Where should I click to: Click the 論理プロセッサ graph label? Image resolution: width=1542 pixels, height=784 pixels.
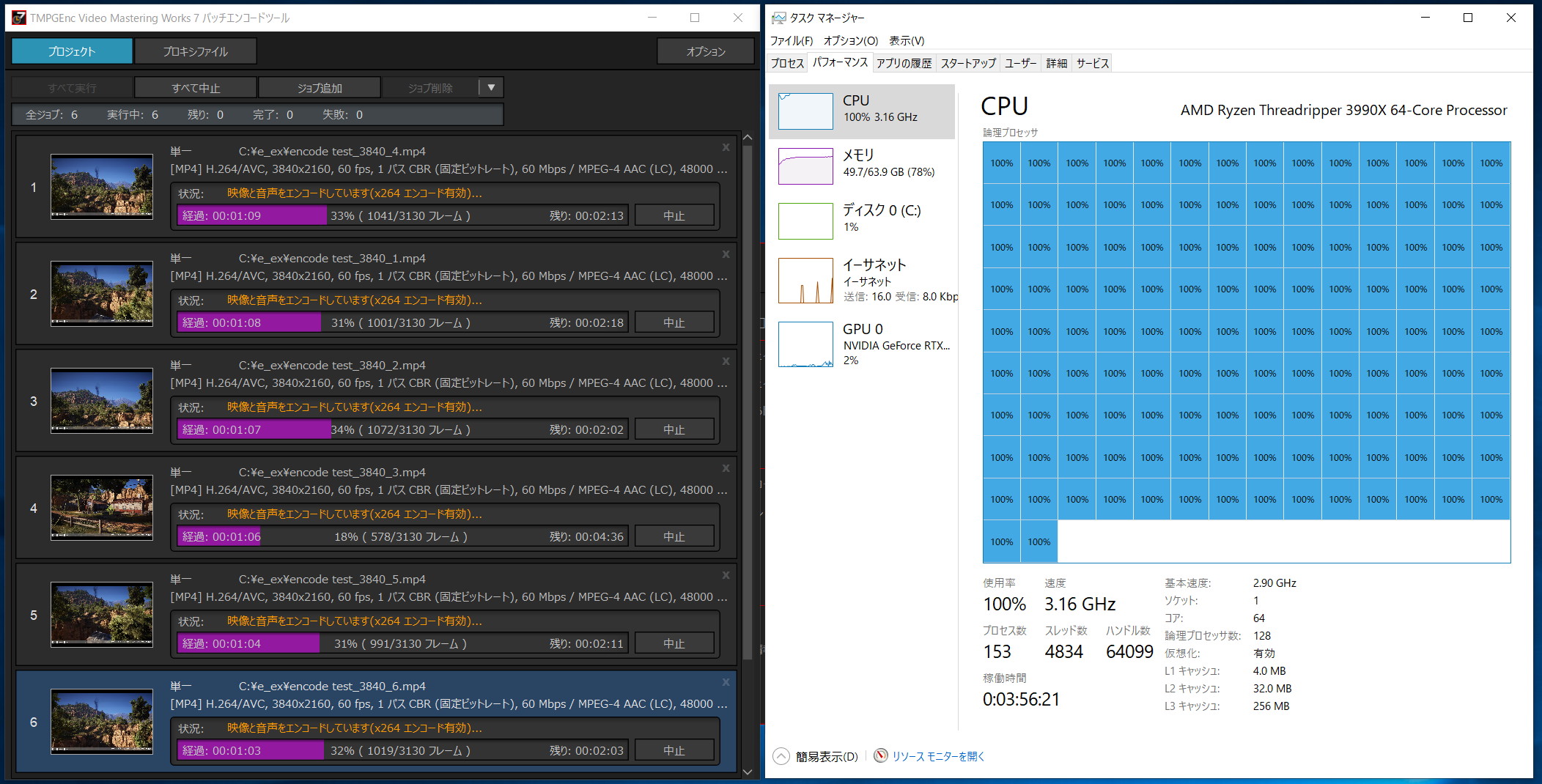pyautogui.click(x=1010, y=133)
